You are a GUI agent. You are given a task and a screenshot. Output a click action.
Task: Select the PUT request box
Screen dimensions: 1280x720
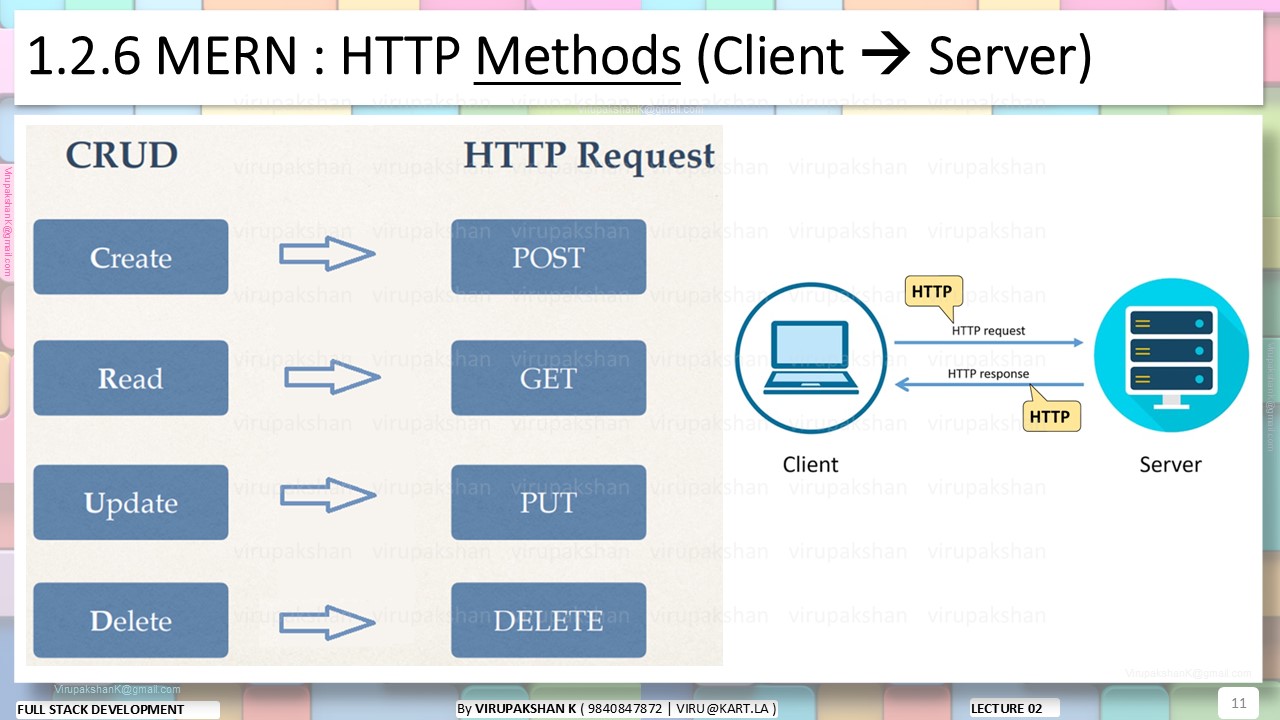coord(548,502)
